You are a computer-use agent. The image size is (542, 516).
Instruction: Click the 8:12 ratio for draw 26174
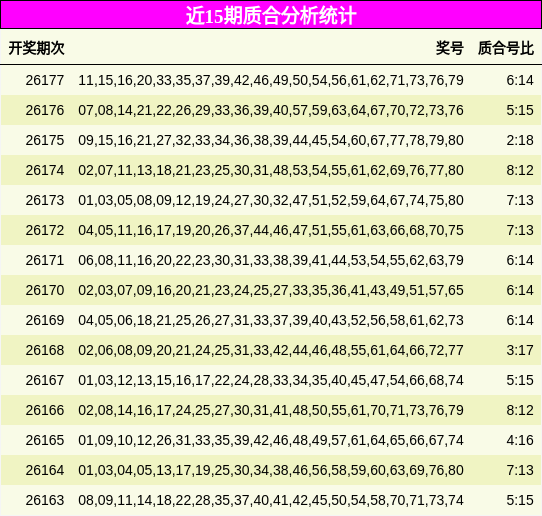coord(520,170)
